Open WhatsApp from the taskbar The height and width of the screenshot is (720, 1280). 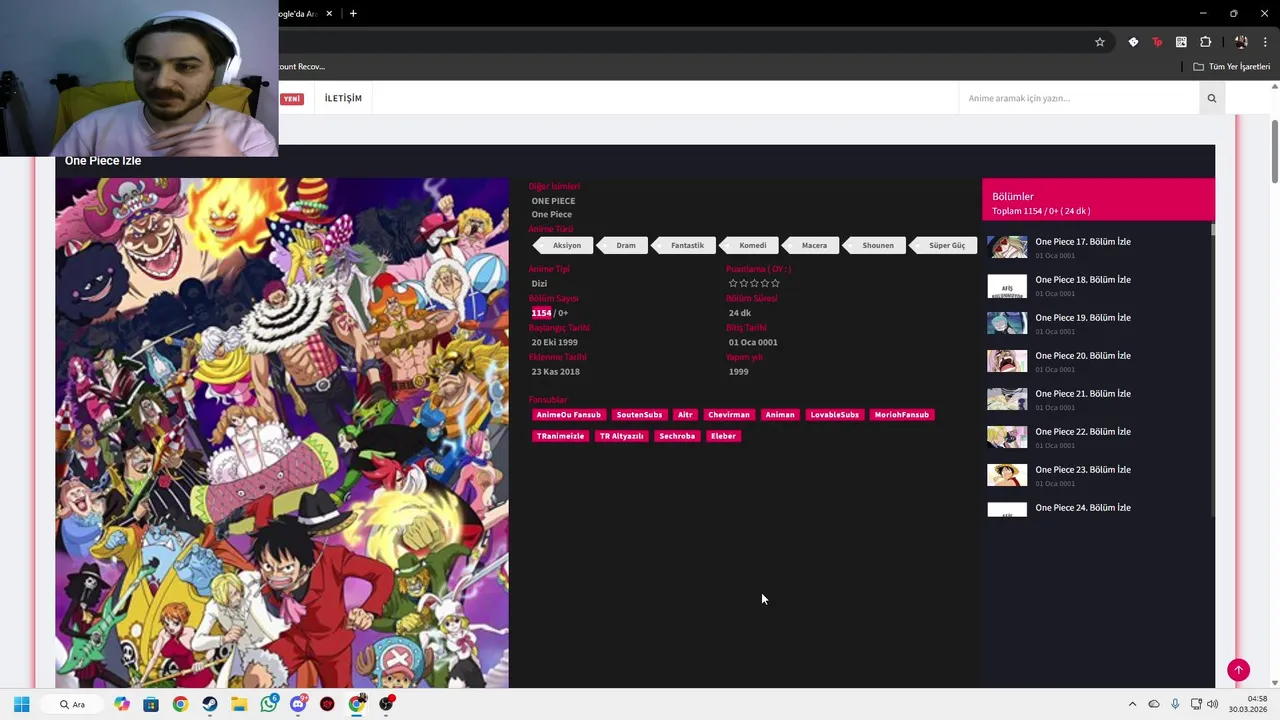[x=268, y=704]
